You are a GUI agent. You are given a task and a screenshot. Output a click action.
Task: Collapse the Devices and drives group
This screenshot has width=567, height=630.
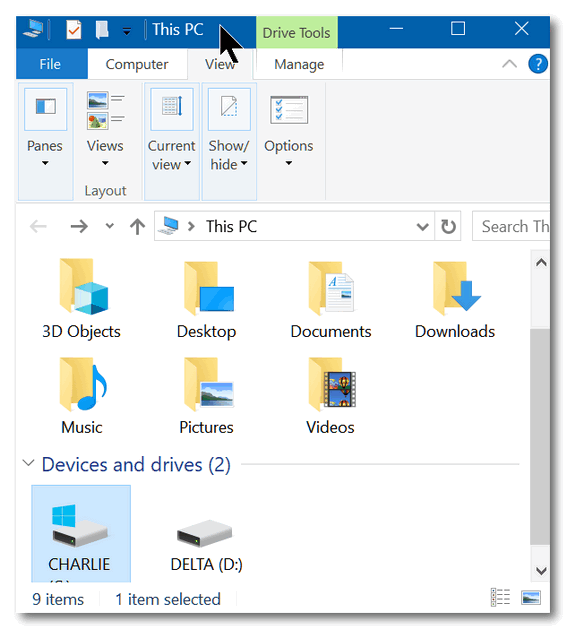pyautogui.click(x=28, y=463)
